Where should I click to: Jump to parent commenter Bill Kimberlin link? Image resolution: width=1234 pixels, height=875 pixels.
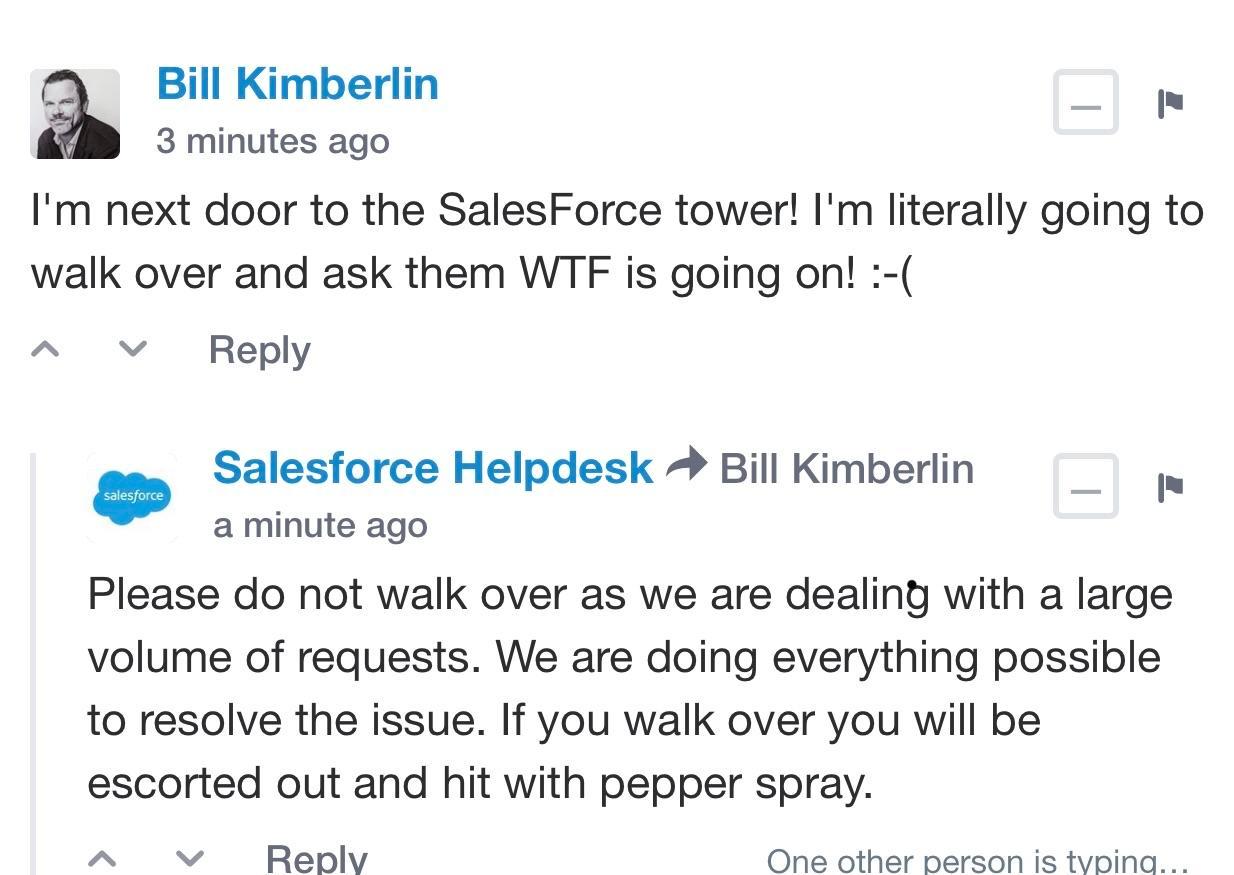[x=846, y=468]
